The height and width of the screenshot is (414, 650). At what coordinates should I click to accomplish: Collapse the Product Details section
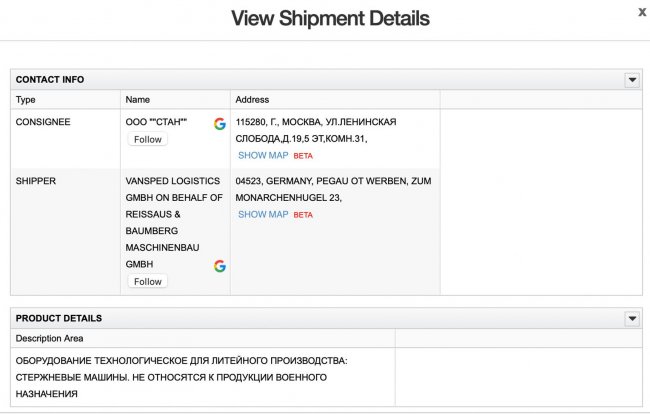click(x=631, y=318)
